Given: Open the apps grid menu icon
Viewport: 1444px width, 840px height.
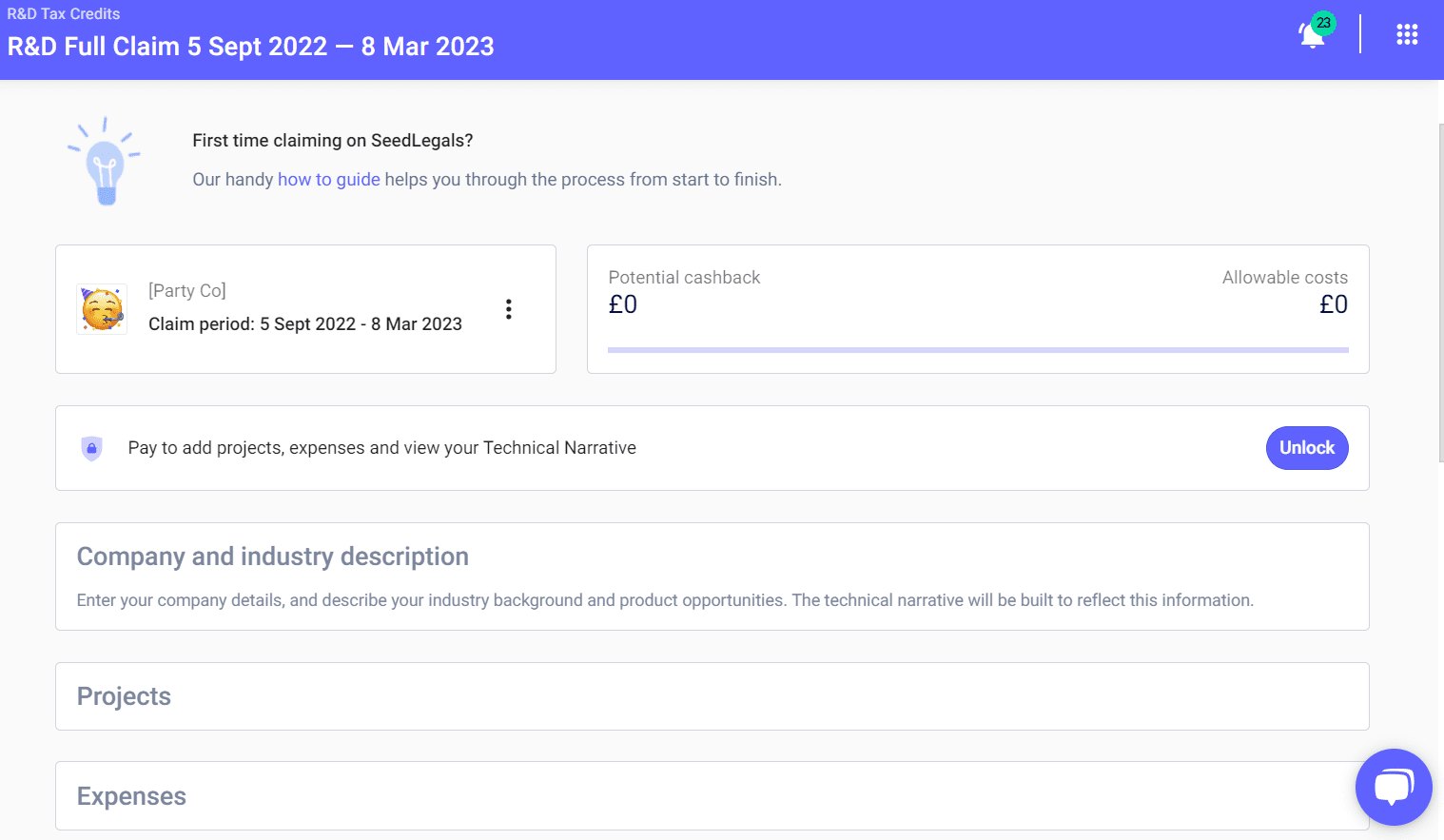Looking at the screenshot, I should coord(1407,35).
